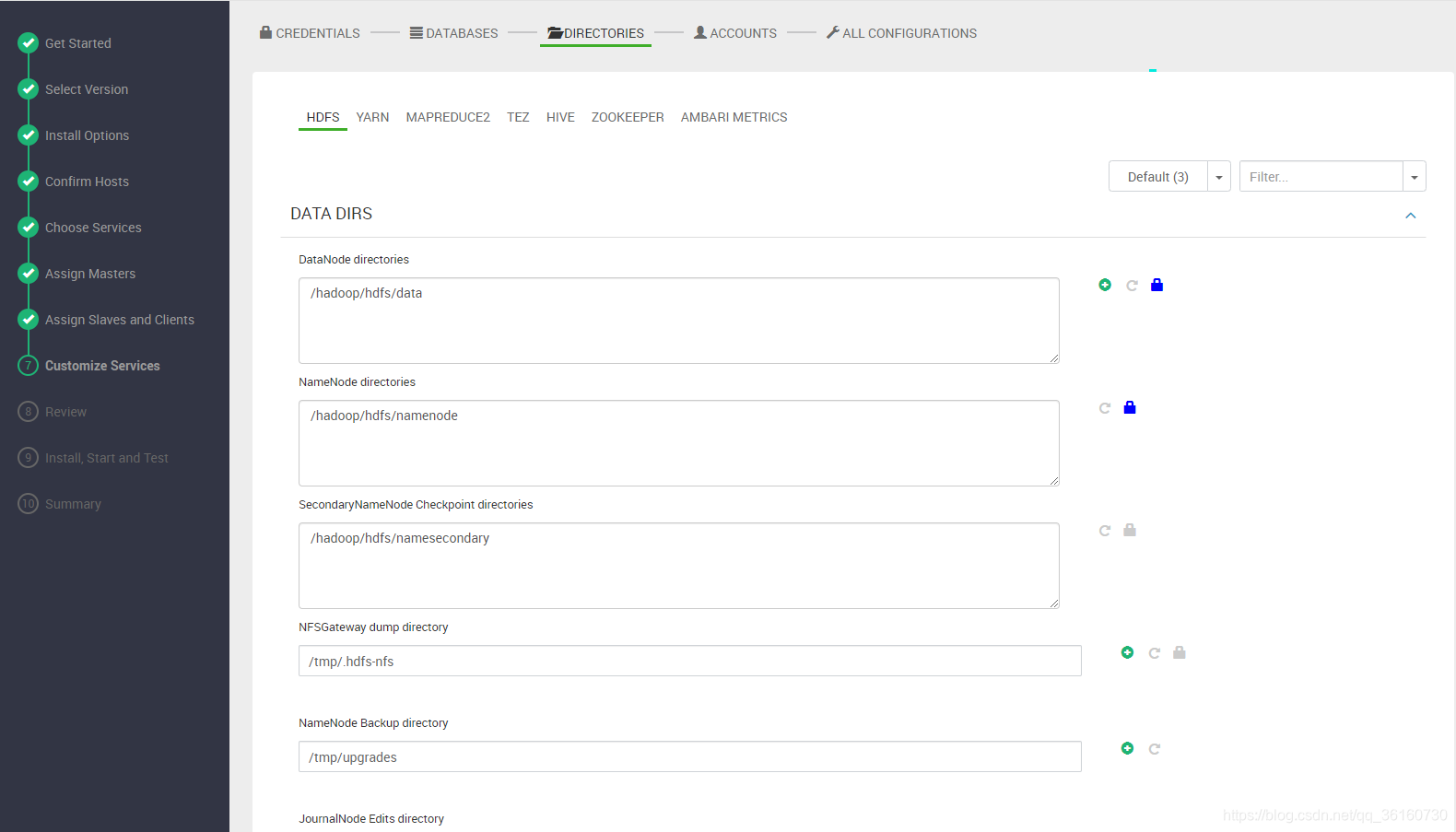
Task: Click the Select Version checkmark step icon
Action: [29, 88]
